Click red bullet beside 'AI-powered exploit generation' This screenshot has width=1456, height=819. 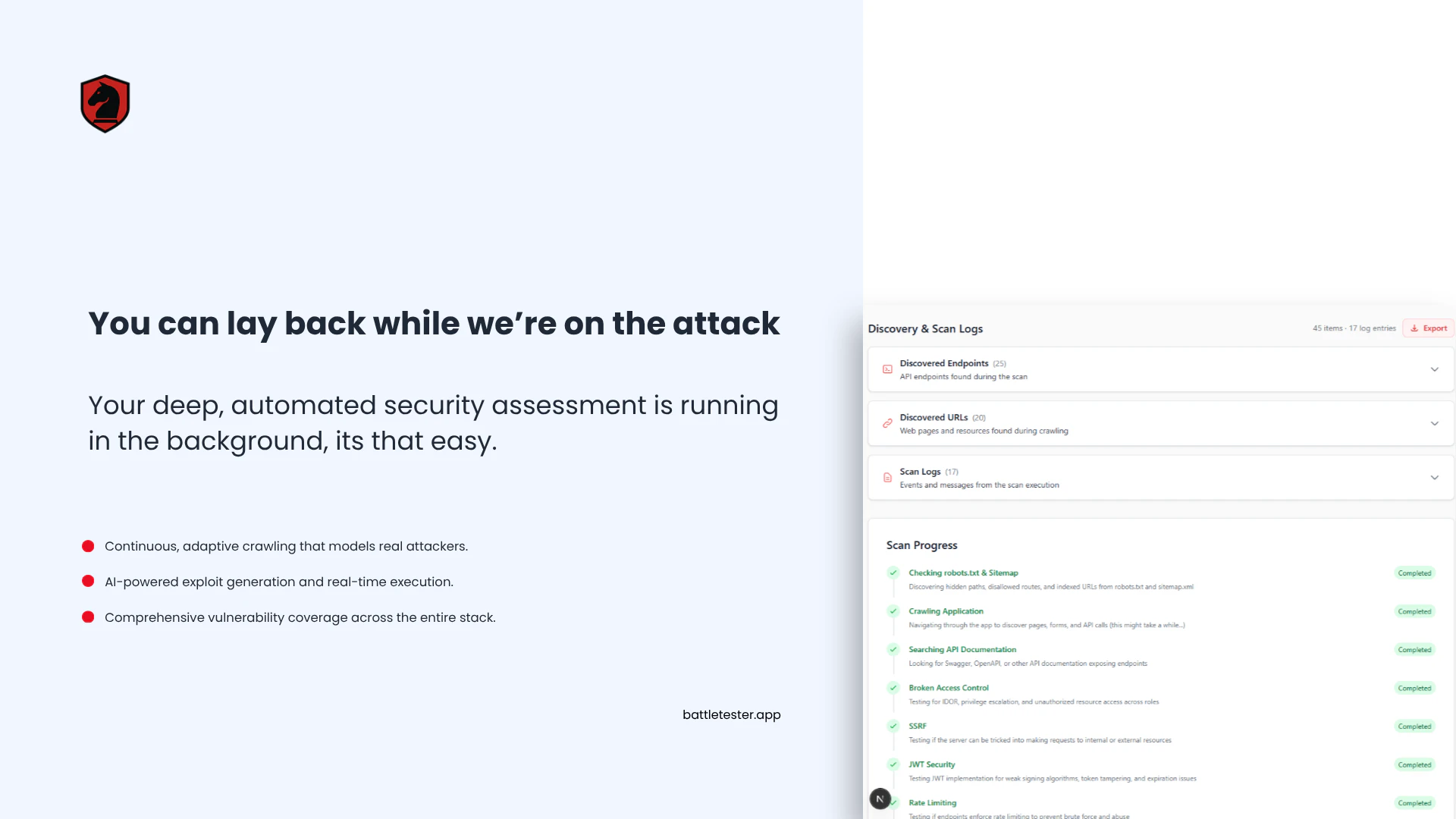[x=88, y=581]
